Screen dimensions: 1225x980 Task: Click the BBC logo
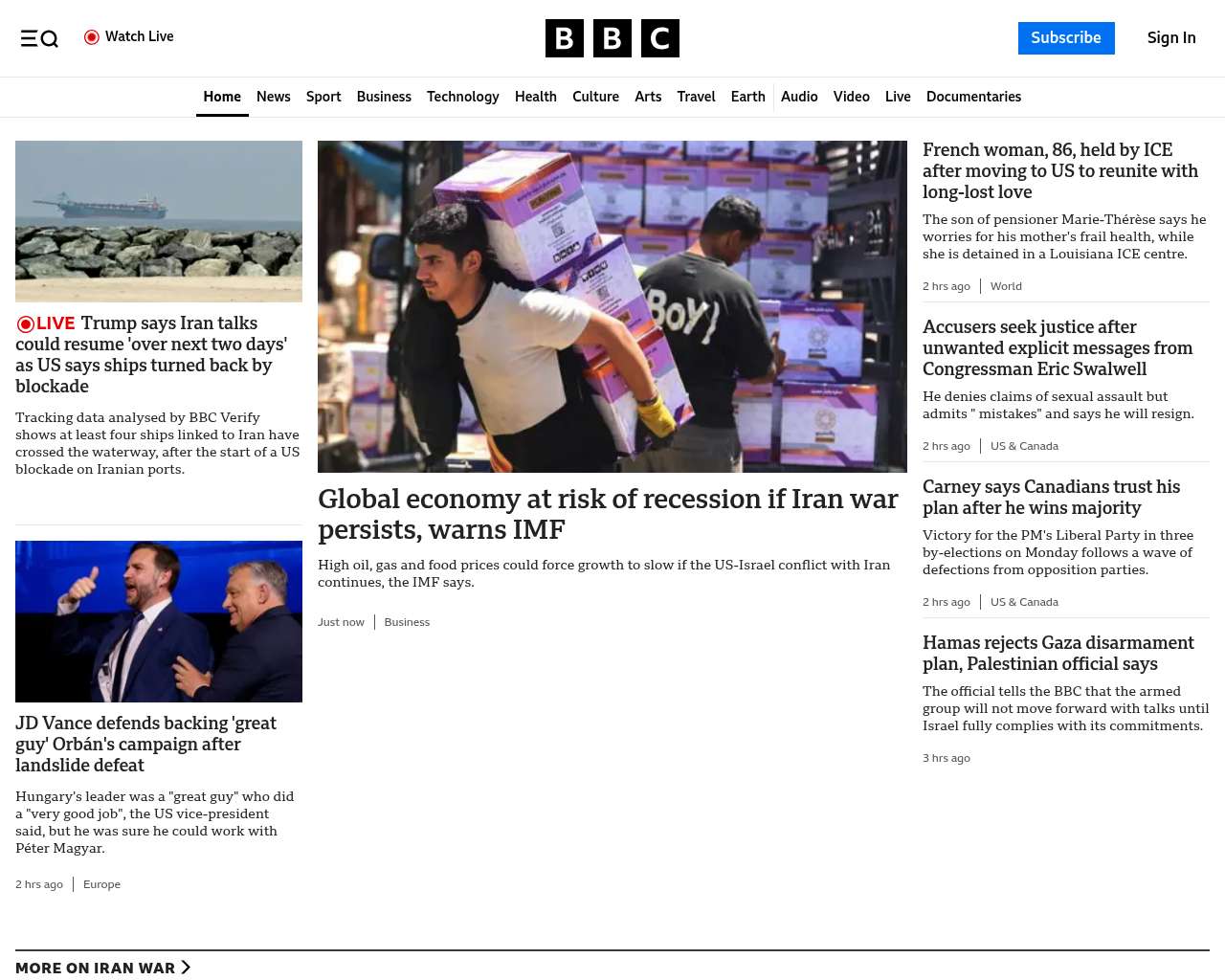tap(612, 38)
